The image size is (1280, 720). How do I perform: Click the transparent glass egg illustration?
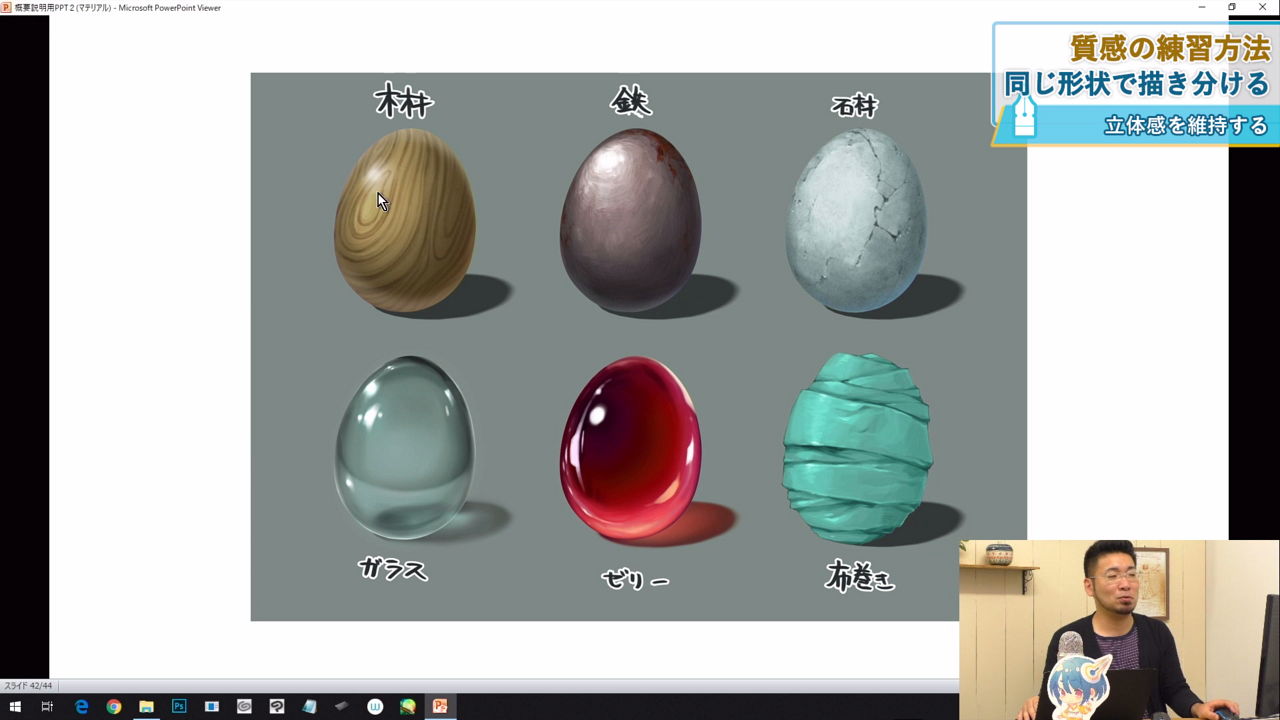click(x=404, y=448)
